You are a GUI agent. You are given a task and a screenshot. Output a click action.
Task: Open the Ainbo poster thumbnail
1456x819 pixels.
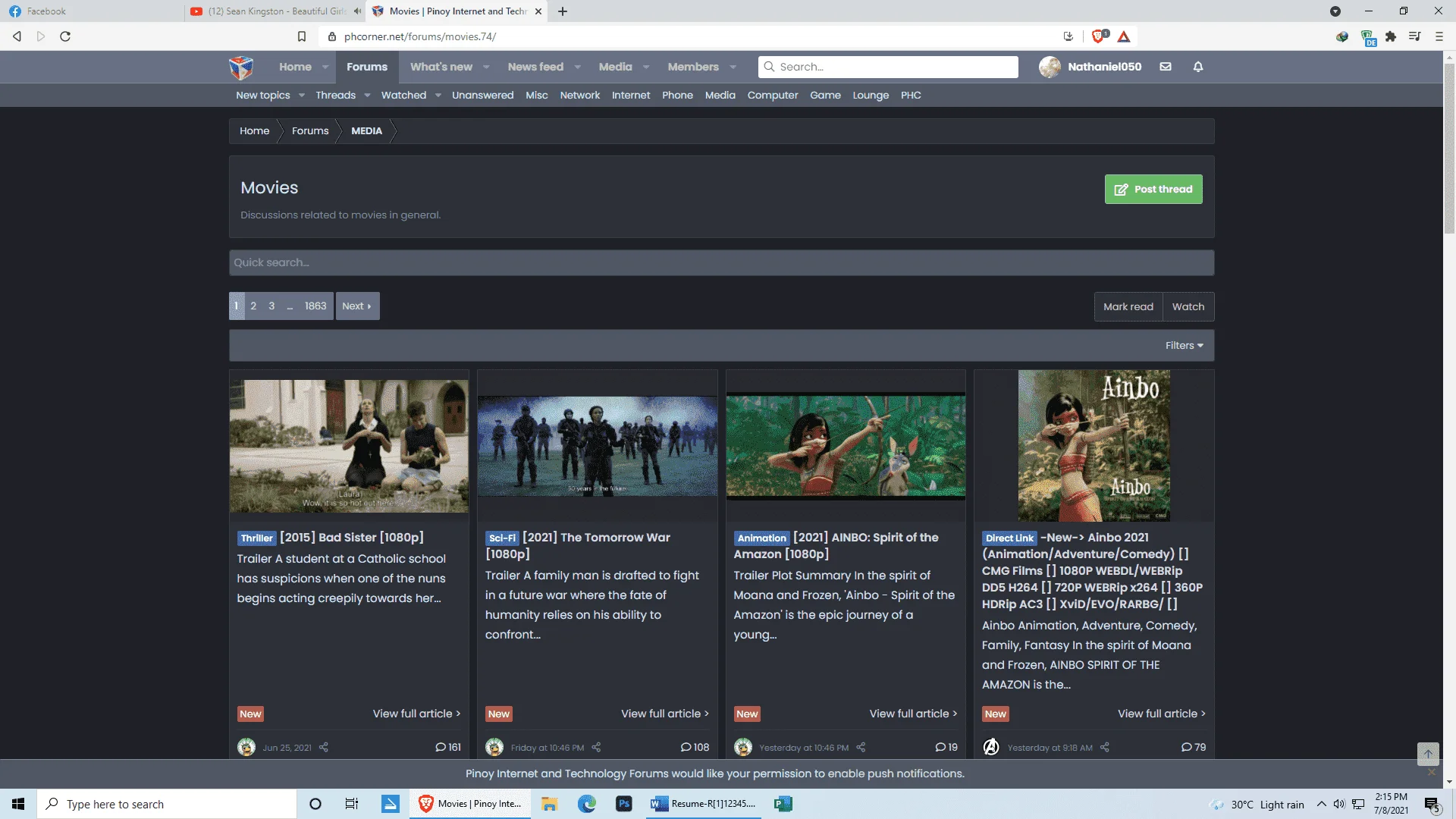click(x=1094, y=446)
